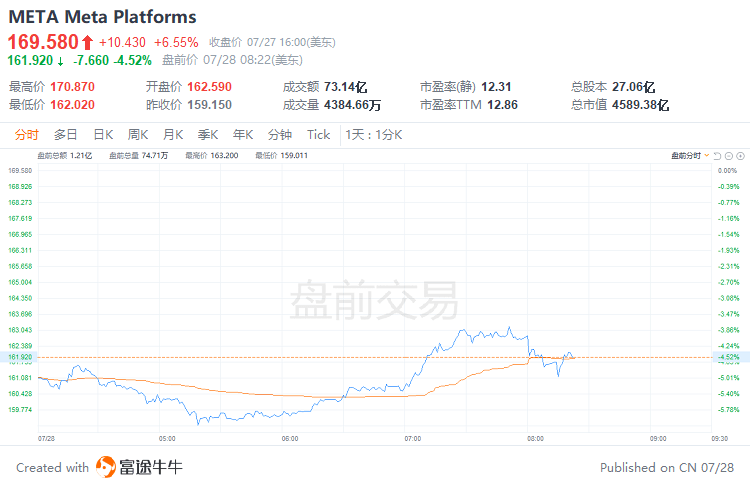Click the 08:00 time axis label
The image size is (750, 488).
point(535,439)
